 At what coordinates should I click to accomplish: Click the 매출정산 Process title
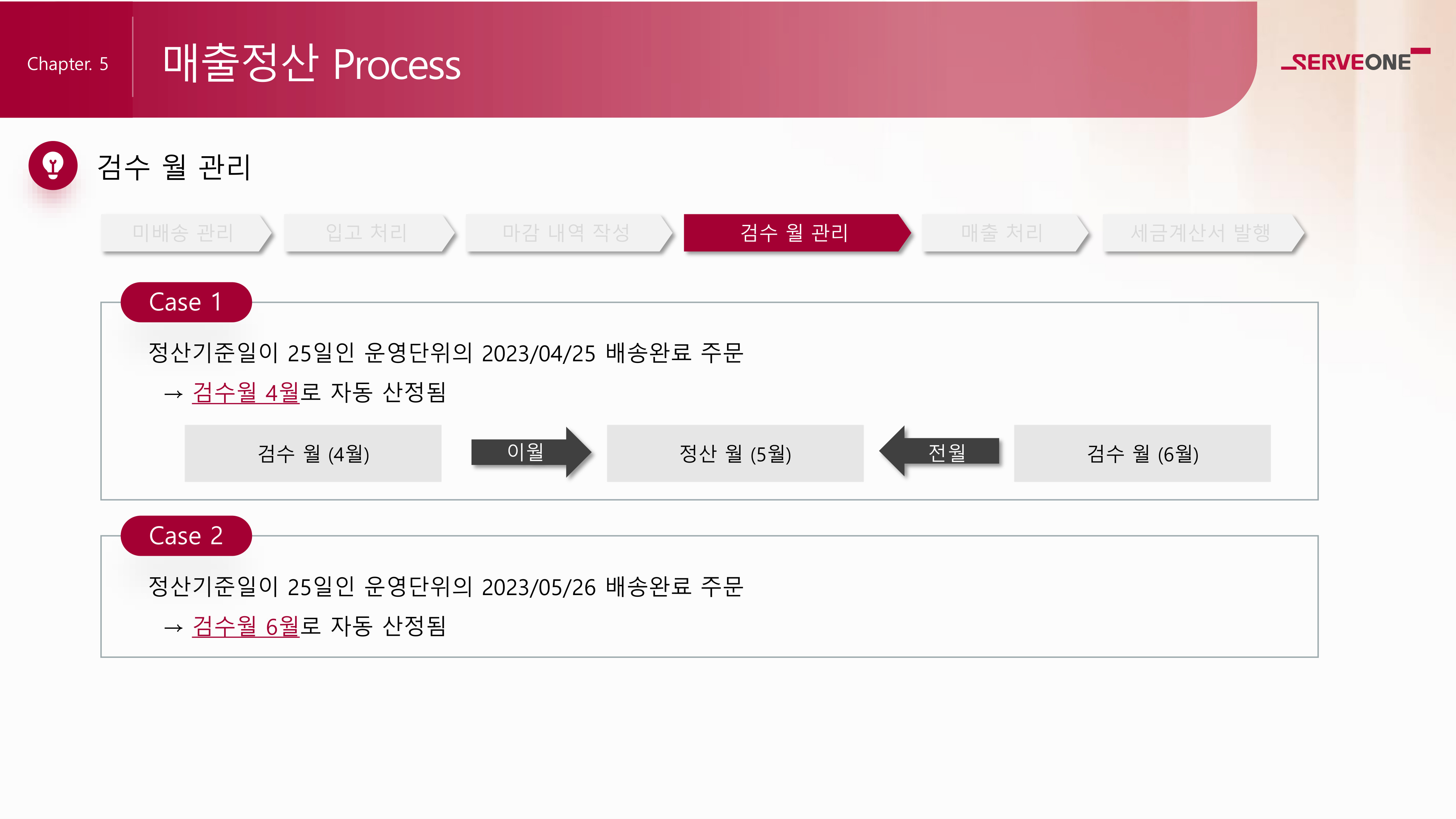tap(311, 64)
